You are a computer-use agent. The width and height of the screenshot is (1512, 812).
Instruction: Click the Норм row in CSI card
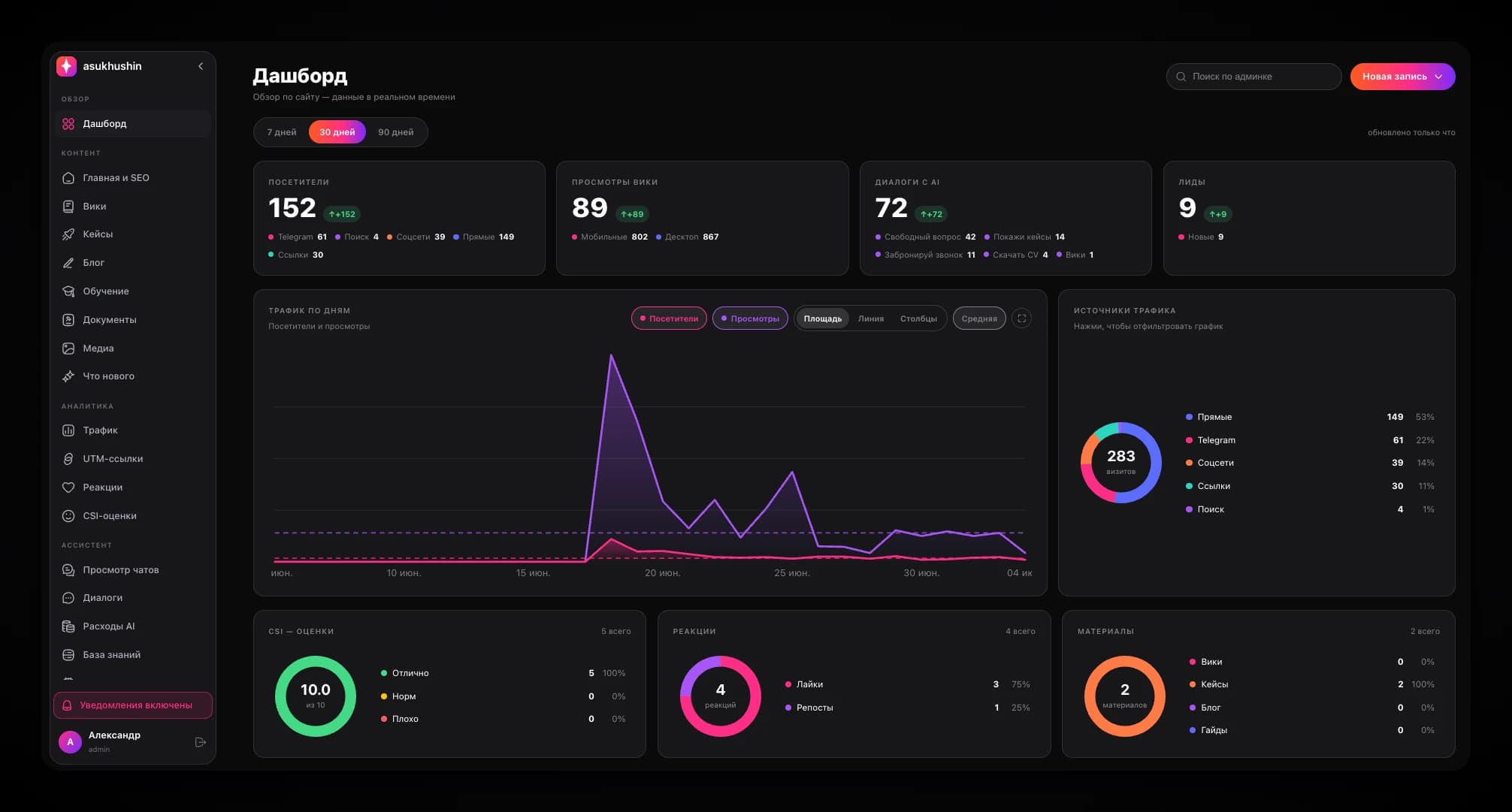(503, 696)
